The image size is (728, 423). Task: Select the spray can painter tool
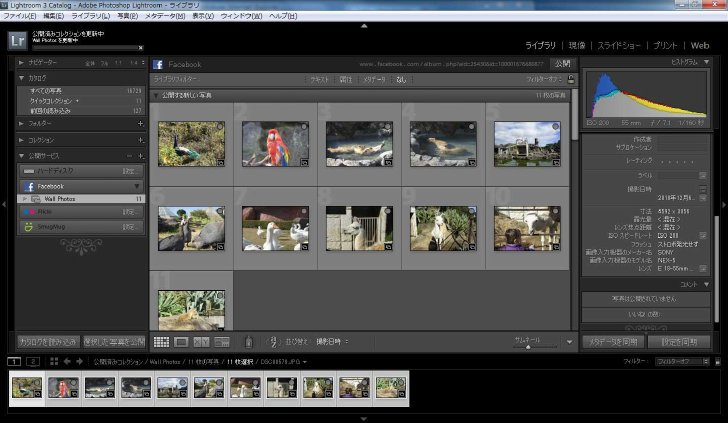[x=248, y=342]
